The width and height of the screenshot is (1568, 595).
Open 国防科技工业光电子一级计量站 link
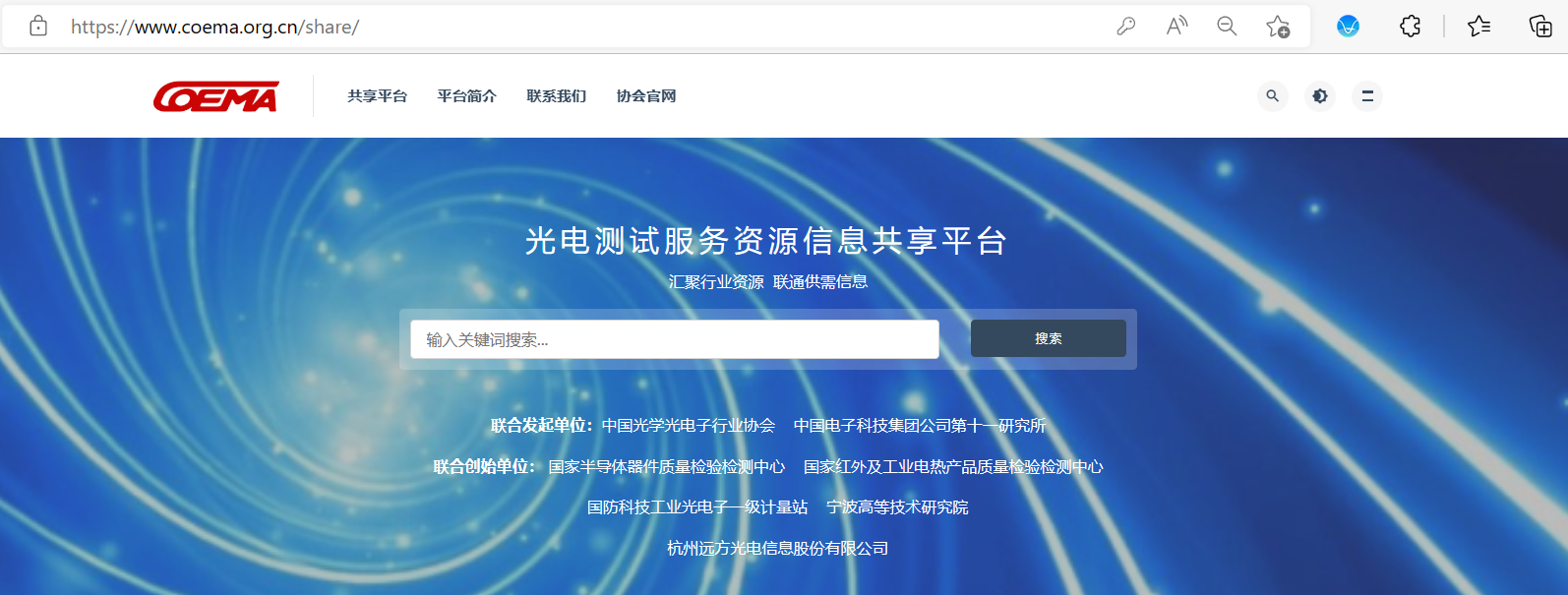click(697, 507)
